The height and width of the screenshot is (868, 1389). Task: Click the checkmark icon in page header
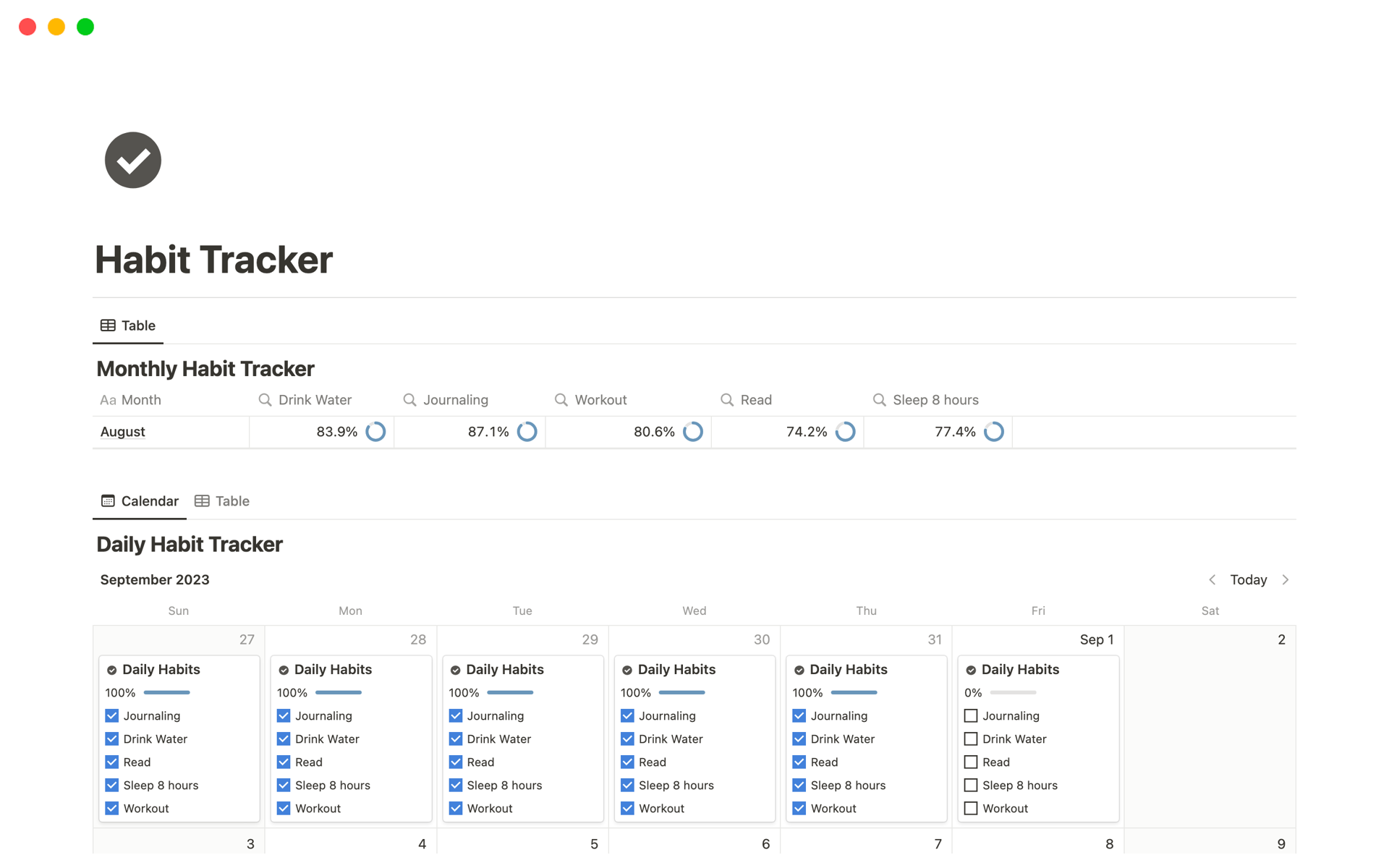(133, 159)
